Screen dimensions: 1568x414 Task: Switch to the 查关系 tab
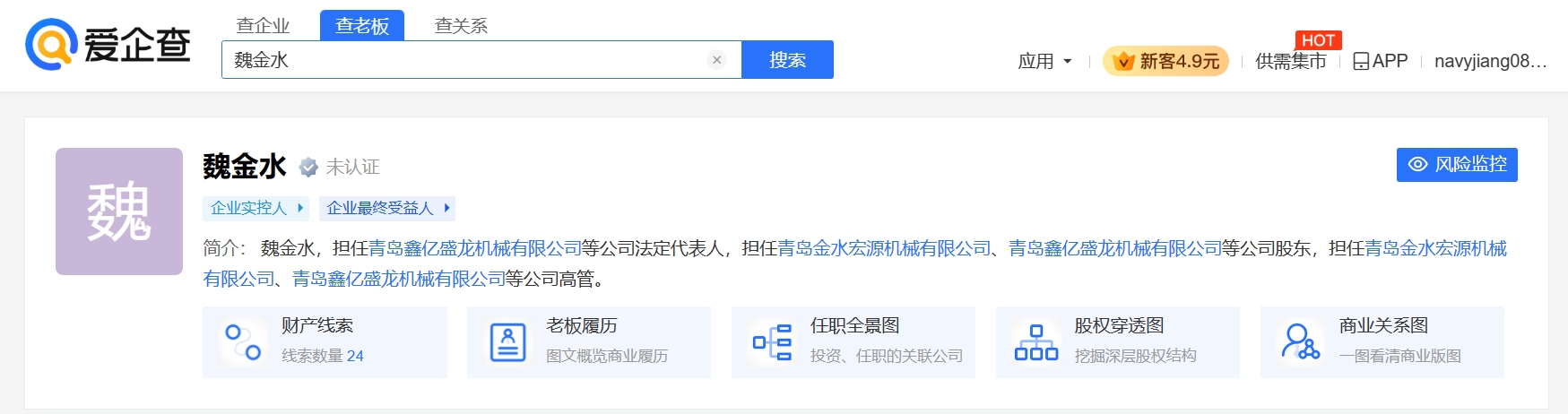[461, 26]
